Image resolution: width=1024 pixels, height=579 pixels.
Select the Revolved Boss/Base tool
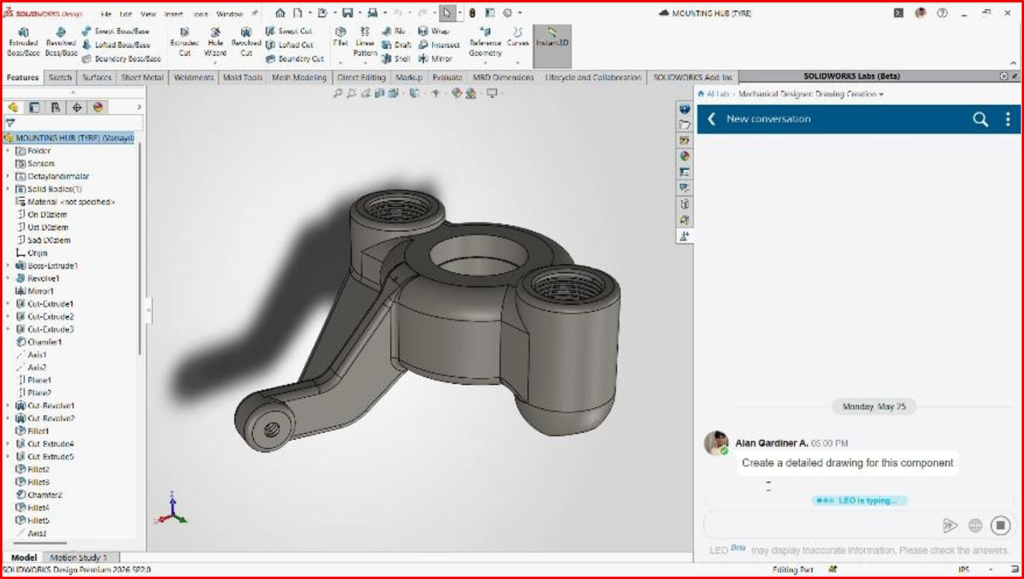[61, 42]
